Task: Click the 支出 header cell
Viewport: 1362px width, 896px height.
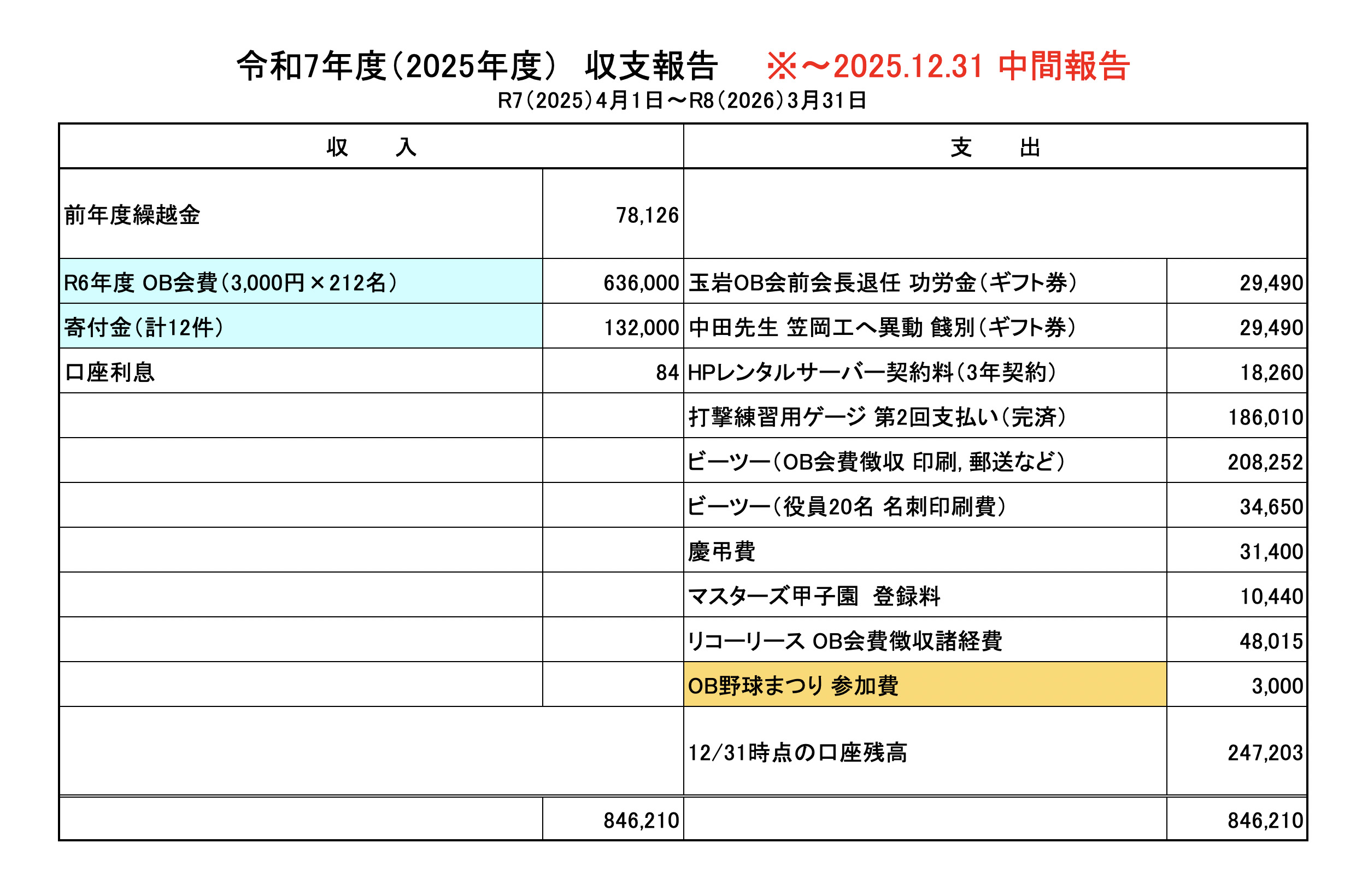Action: pos(995,147)
